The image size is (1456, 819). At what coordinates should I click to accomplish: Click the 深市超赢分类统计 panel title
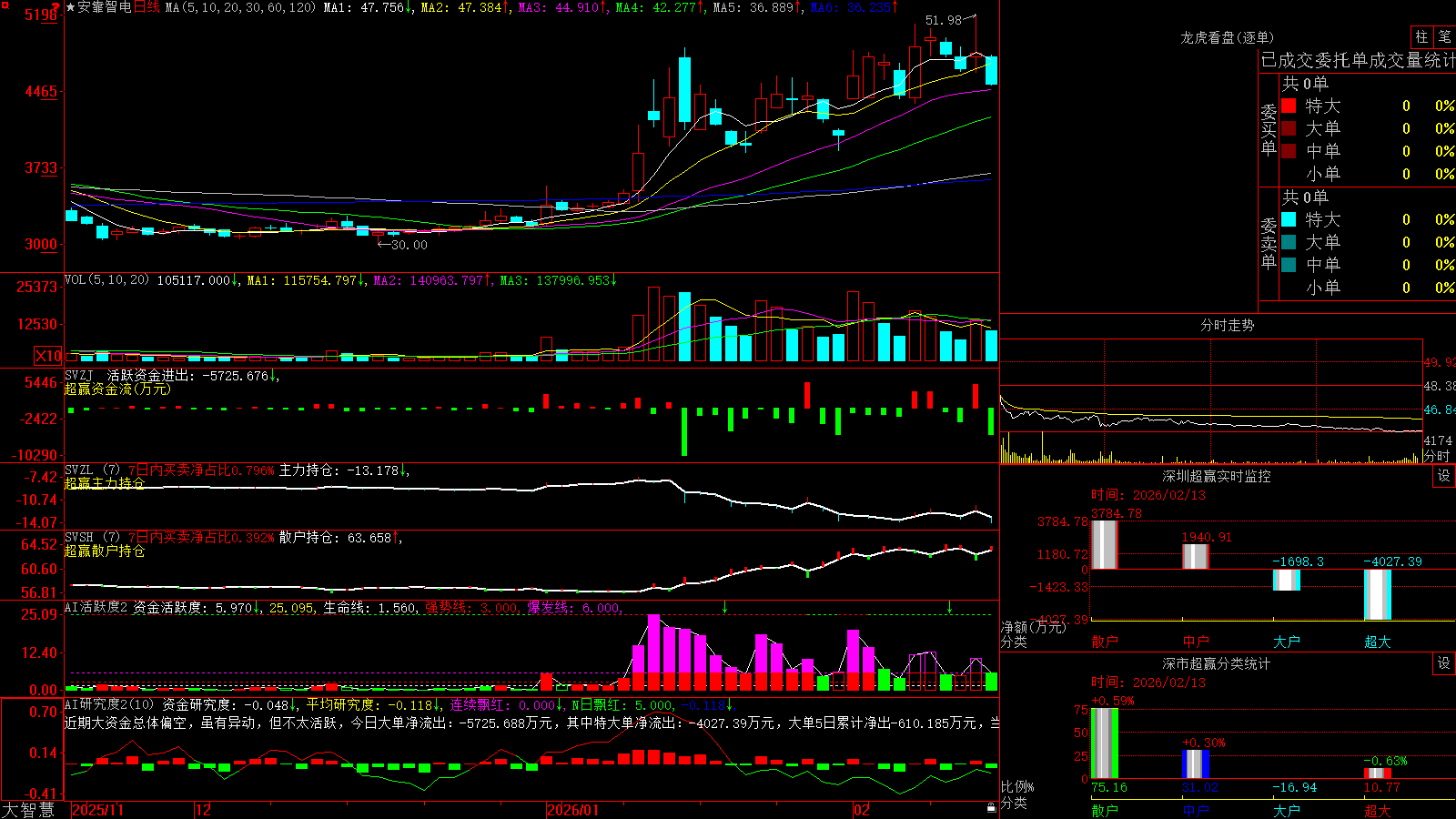(1217, 663)
